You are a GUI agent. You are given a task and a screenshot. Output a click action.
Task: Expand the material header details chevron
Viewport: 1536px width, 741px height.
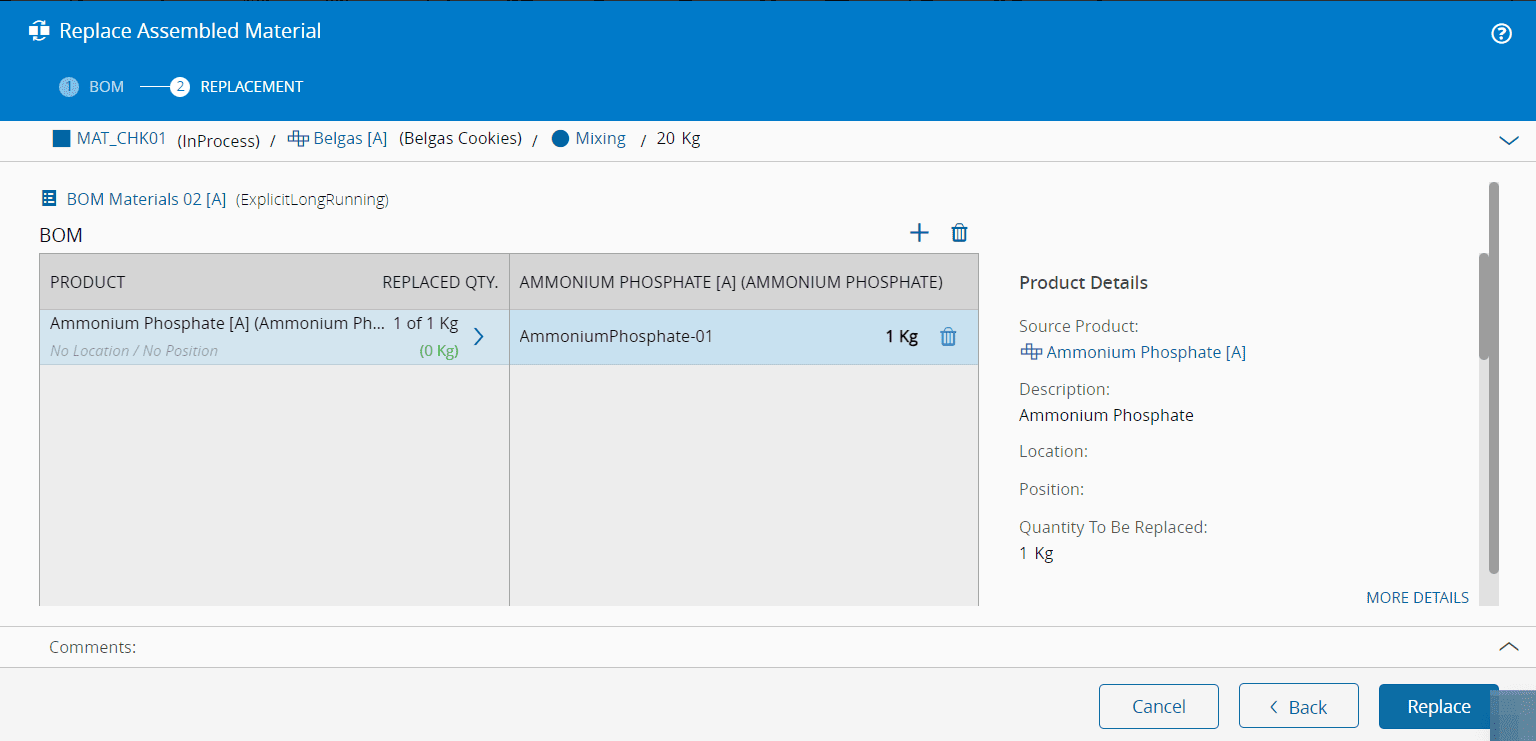click(x=1509, y=141)
